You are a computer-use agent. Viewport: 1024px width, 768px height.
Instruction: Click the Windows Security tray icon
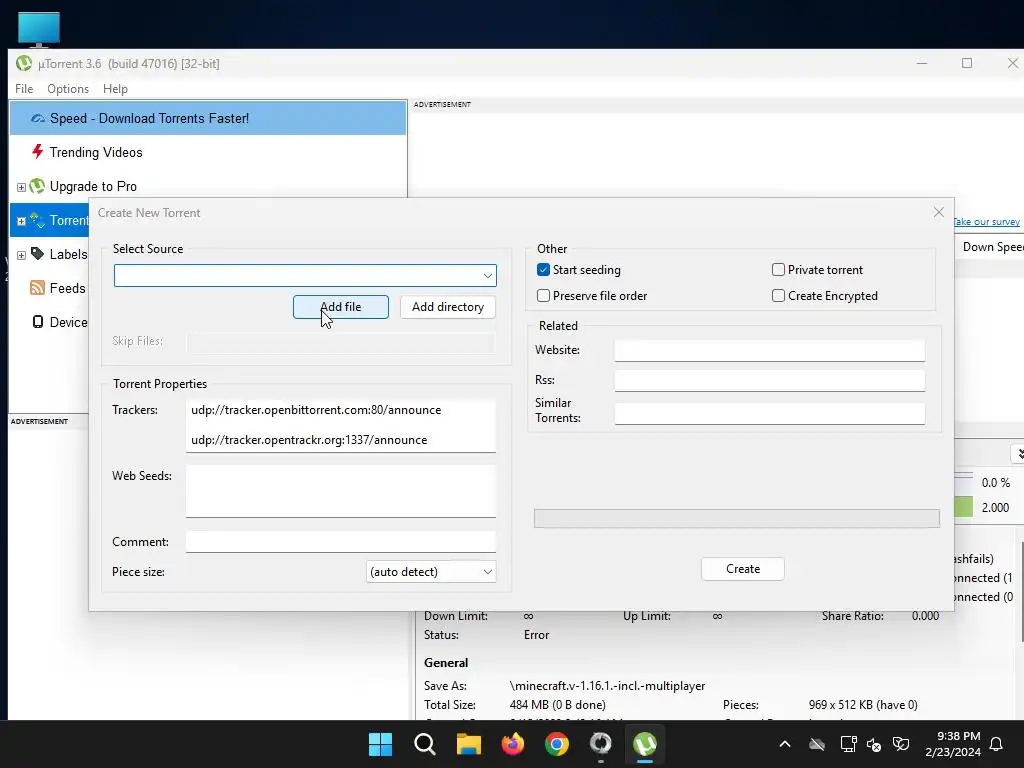point(901,744)
